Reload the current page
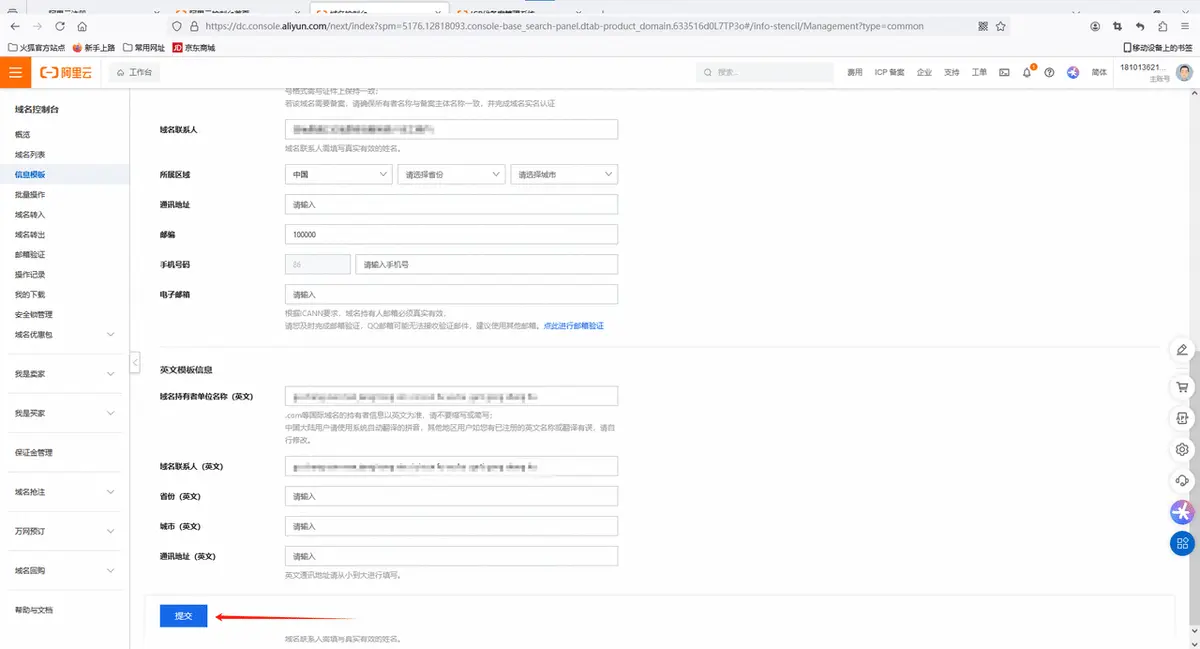Screen dimensions: 1200x649 click(60, 26)
